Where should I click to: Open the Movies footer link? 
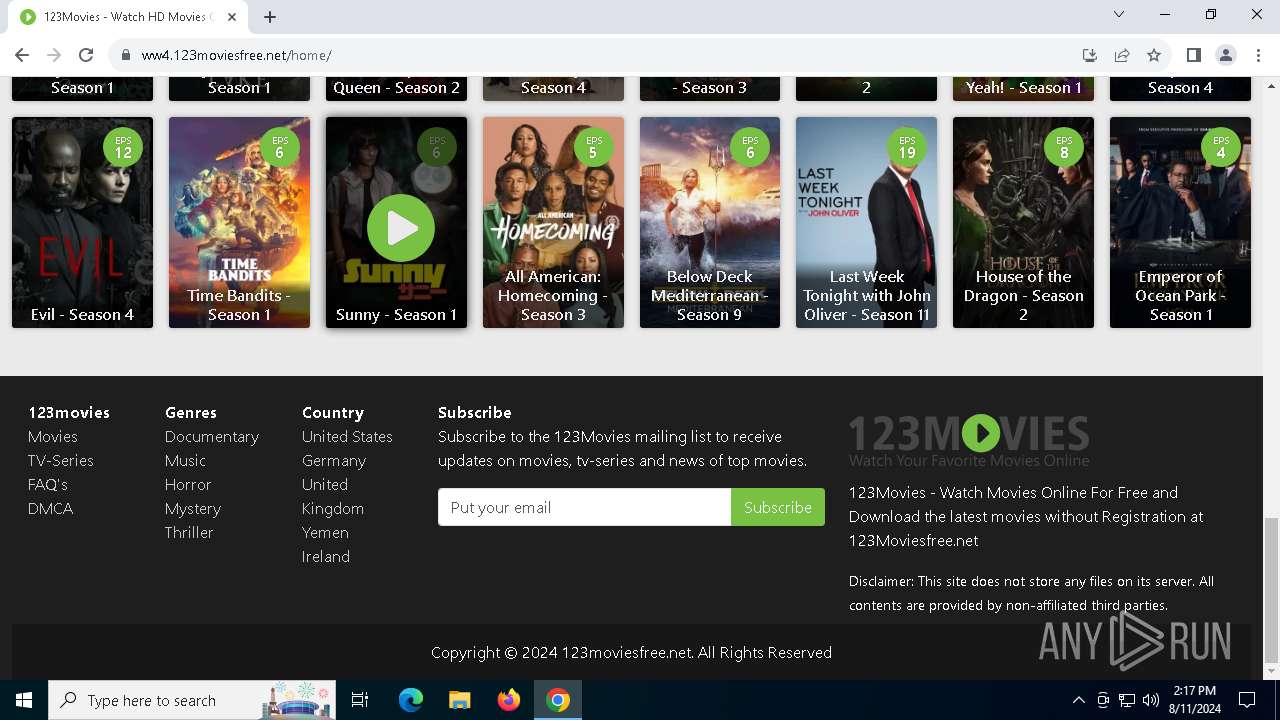coord(53,437)
